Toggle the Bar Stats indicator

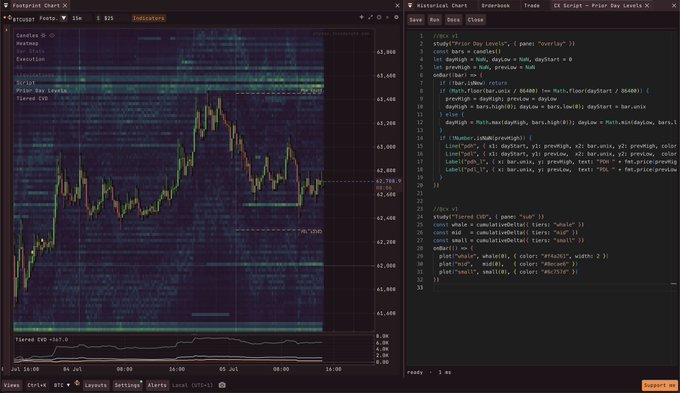click(30, 51)
